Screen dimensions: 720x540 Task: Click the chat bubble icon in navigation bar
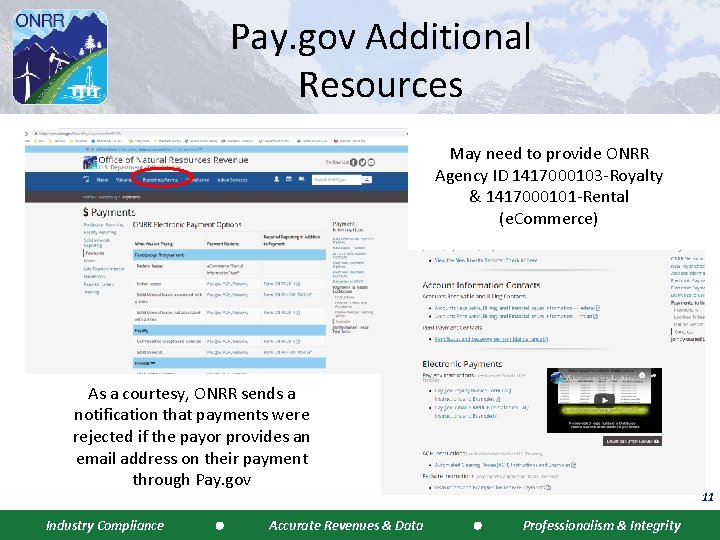pyautogui.click(x=301, y=179)
